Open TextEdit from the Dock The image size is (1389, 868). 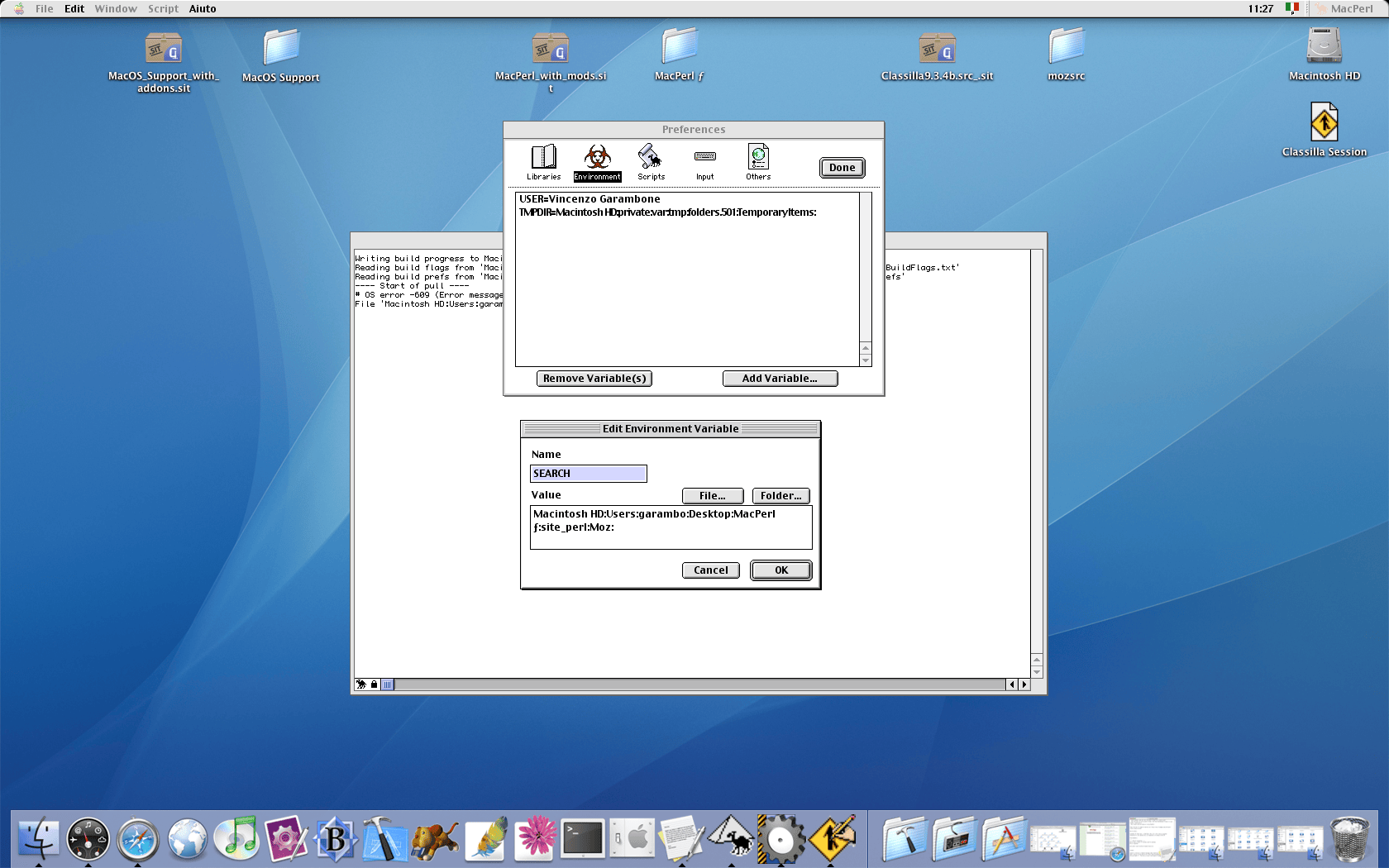pyautogui.click(x=682, y=839)
